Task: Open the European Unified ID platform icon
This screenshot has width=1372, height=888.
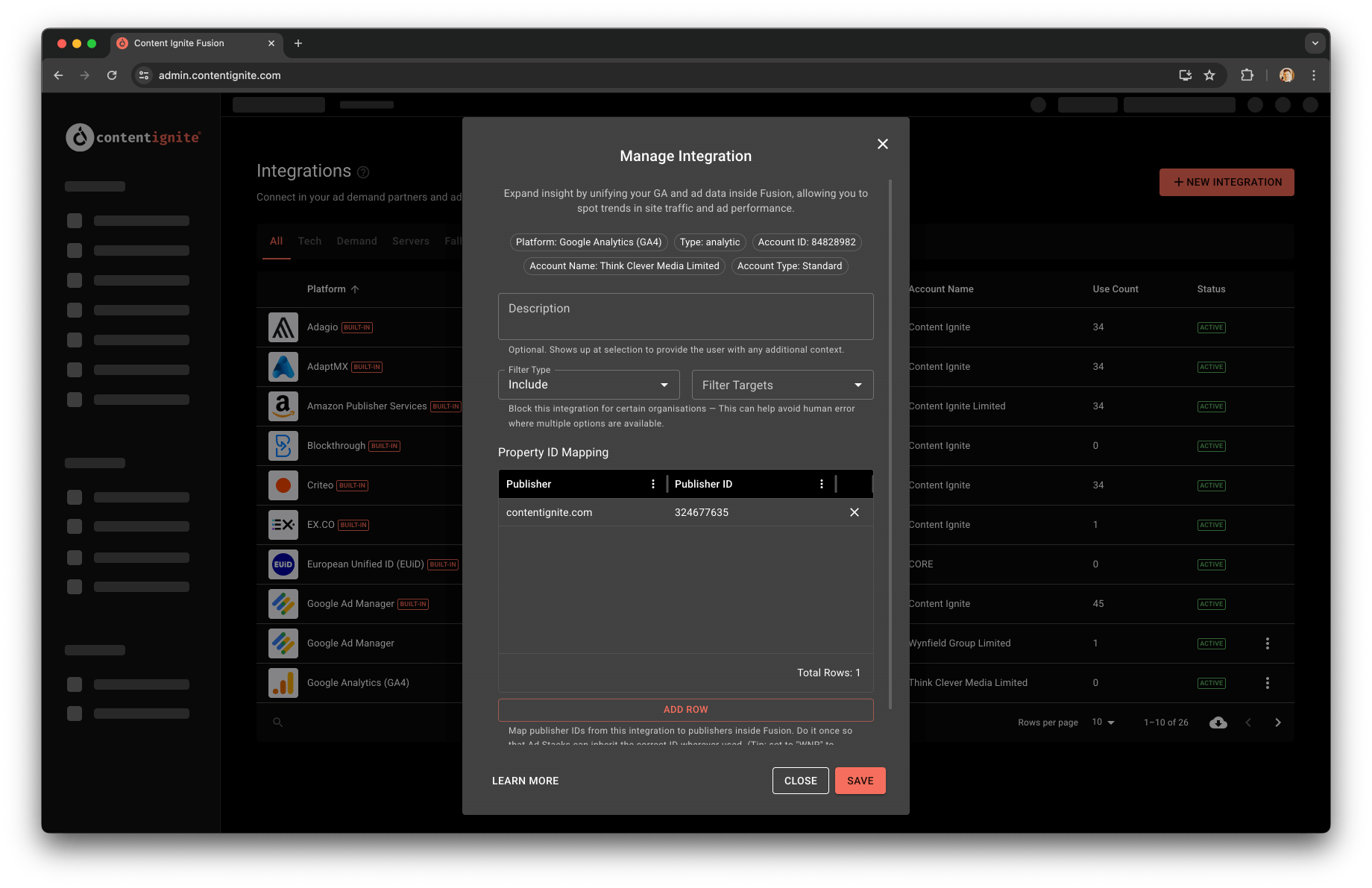Action: 283,564
